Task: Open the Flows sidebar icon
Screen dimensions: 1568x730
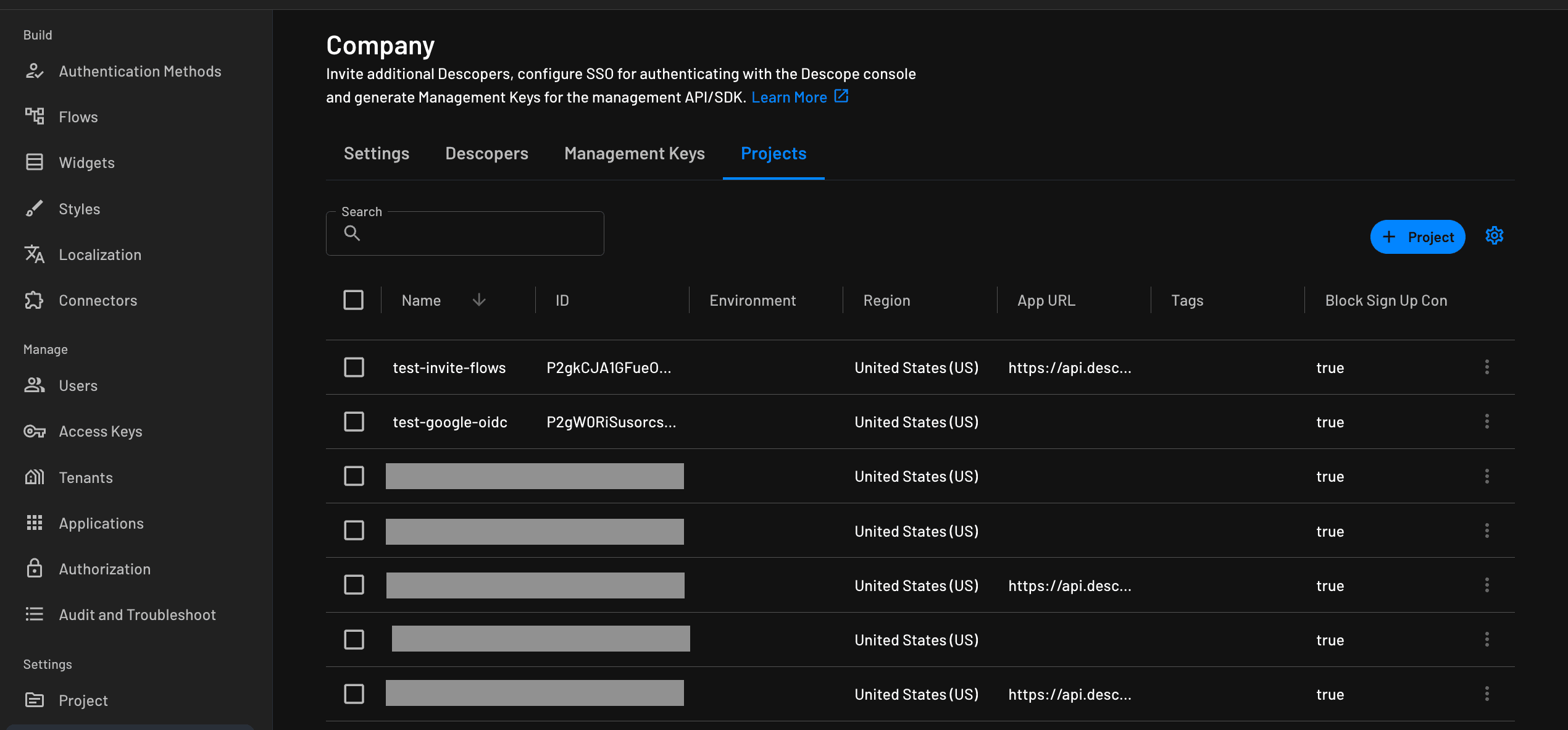Action: [35, 116]
